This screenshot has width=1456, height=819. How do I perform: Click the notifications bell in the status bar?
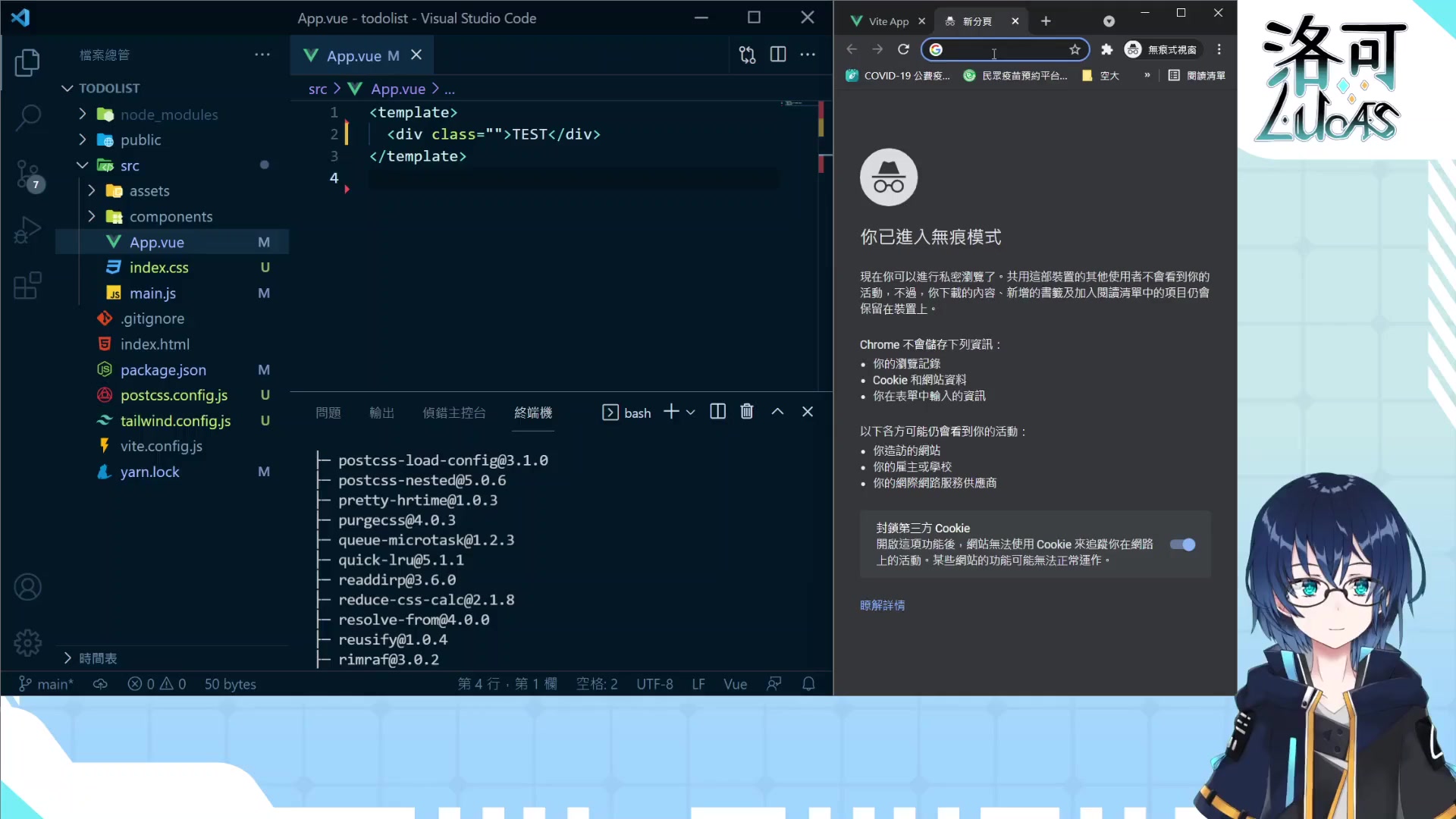click(x=808, y=683)
